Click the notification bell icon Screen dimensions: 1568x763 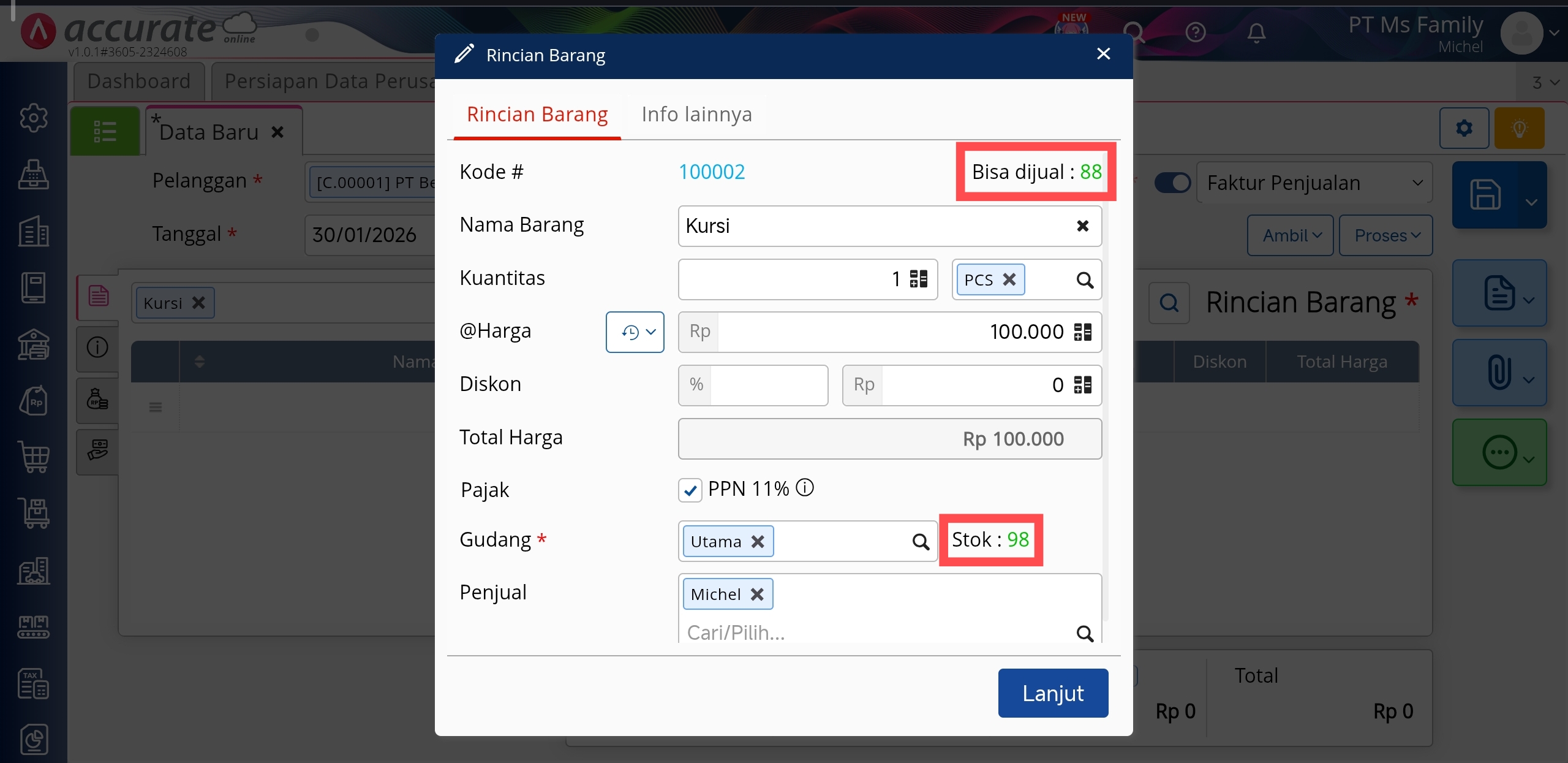coord(1256,32)
